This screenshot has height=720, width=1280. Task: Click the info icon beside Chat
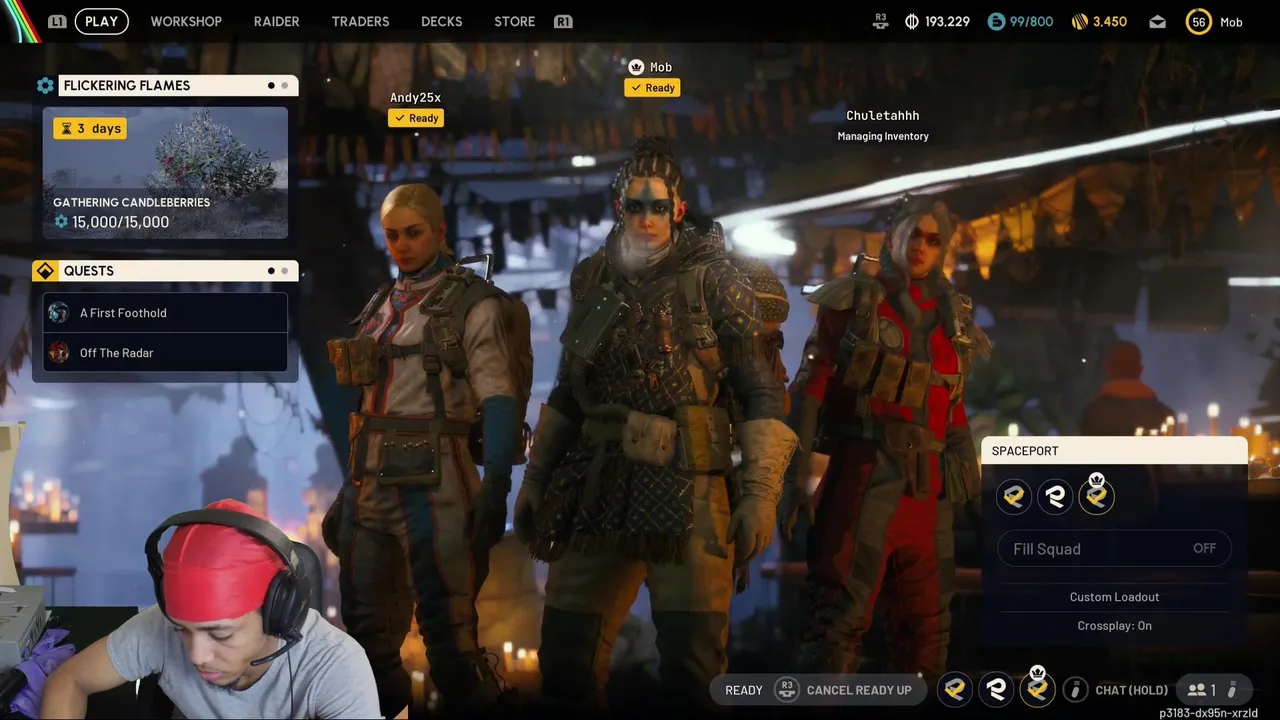[1075, 690]
